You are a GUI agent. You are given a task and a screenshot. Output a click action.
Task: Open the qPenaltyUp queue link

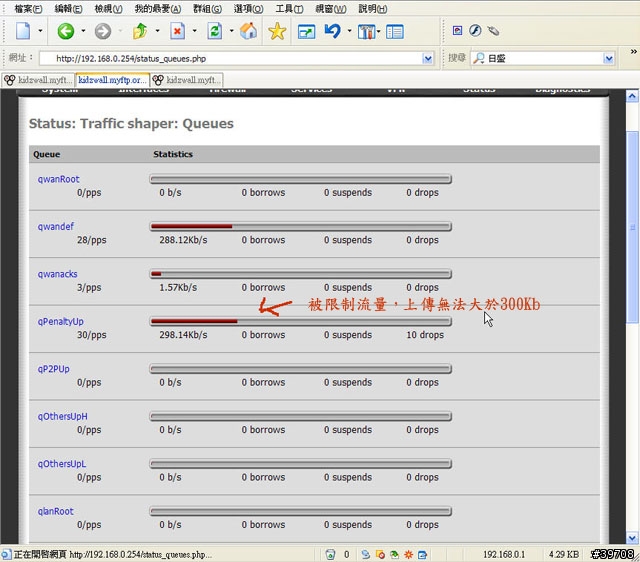click(60, 322)
